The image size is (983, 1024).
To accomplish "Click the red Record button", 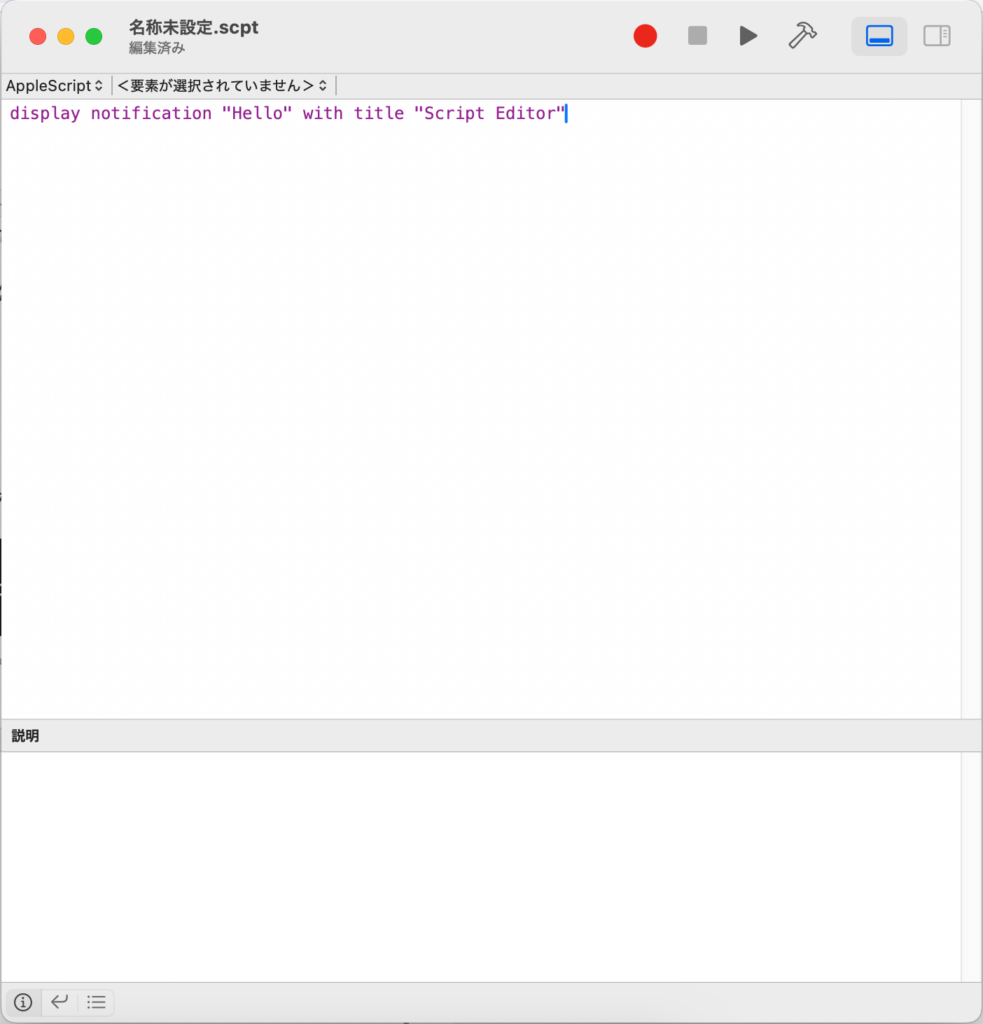I will click(645, 36).
